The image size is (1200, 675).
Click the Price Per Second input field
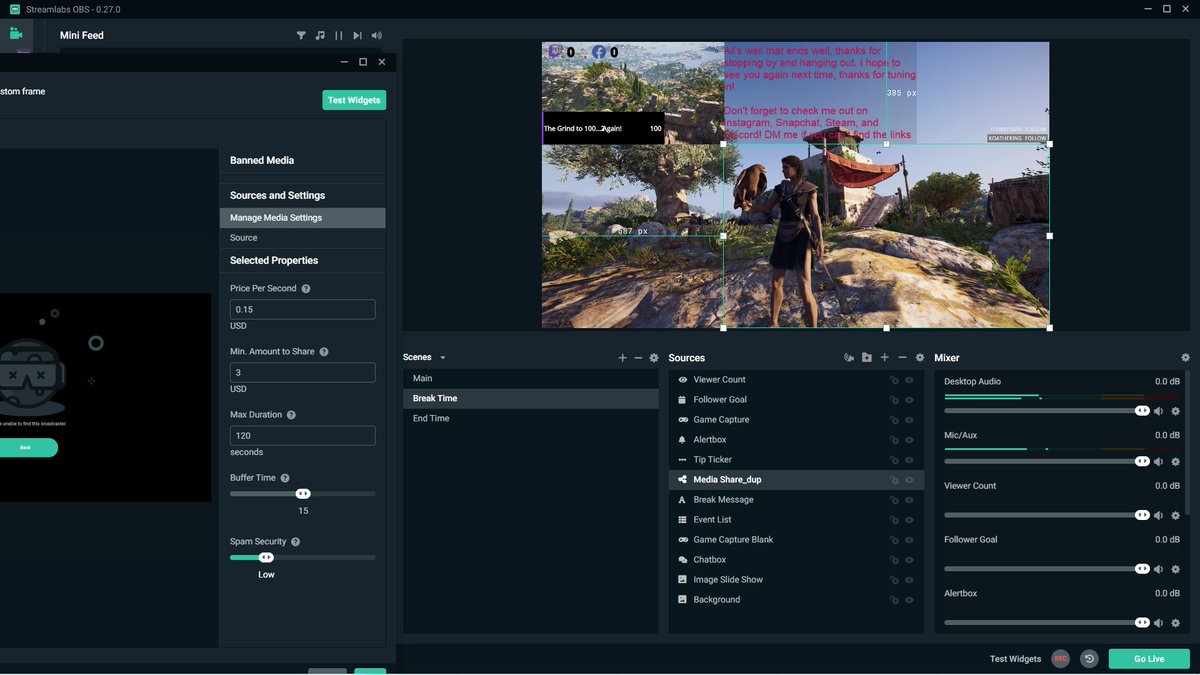[x=303, y=310]
